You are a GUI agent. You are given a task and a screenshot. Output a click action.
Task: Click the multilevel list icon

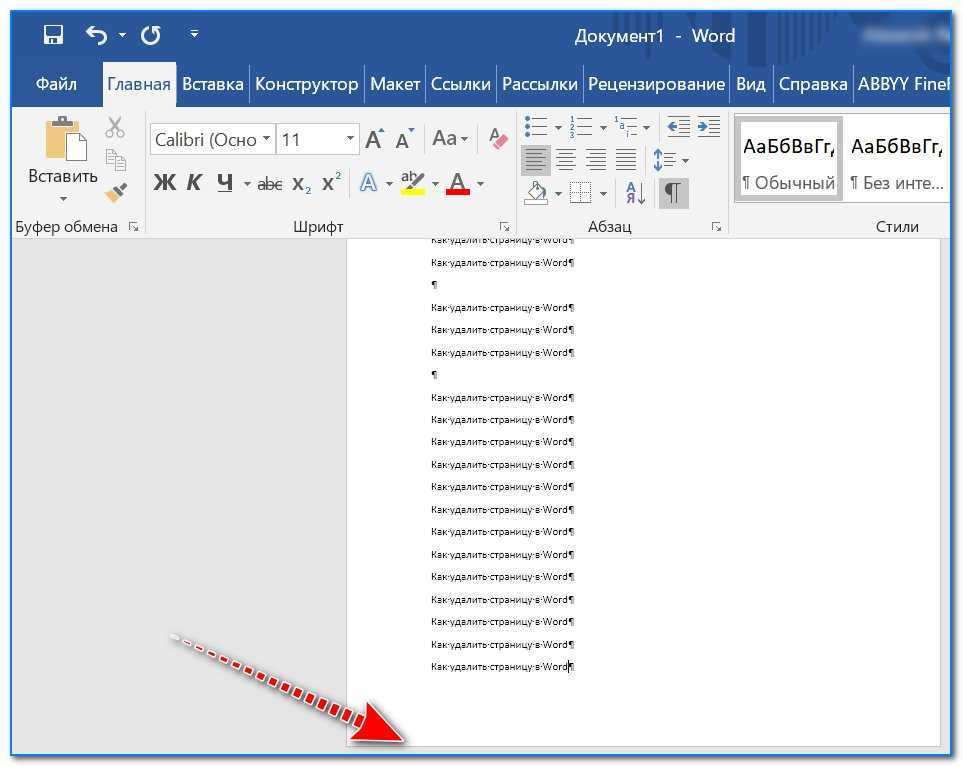[626, 127]
